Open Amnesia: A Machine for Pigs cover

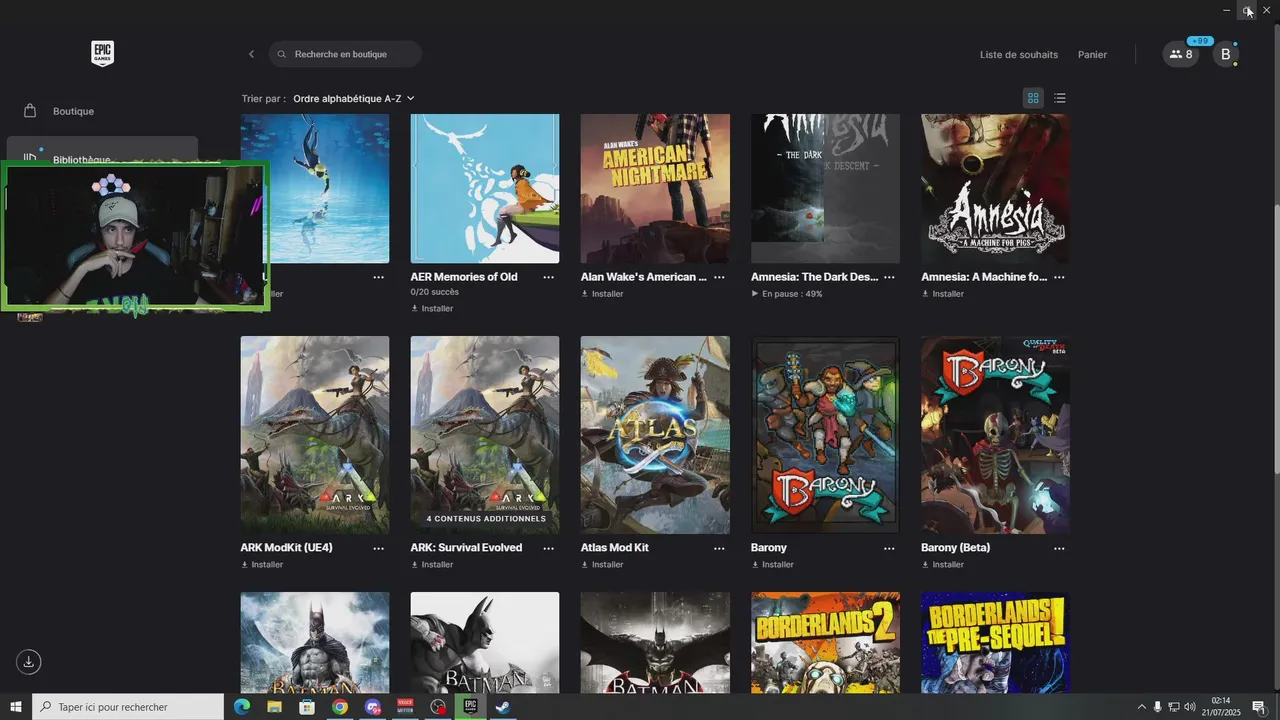tap(995, 188)
